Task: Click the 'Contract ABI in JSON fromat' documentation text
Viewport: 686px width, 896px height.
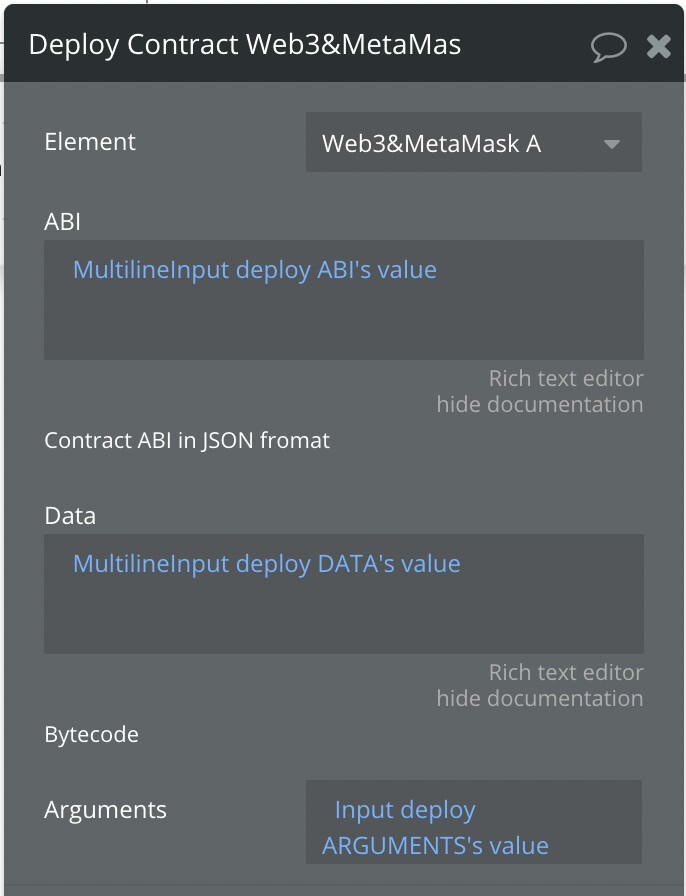Action: [x=187, y=440]
